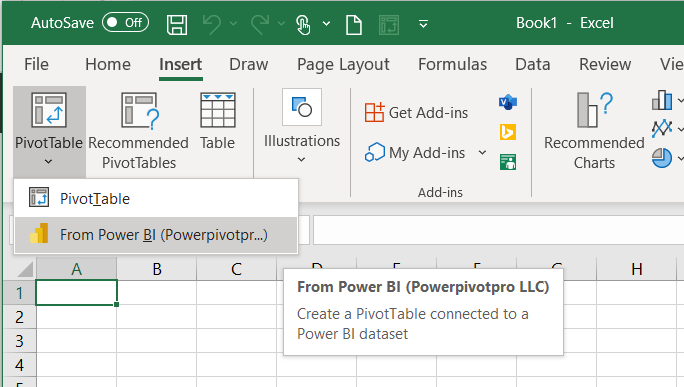The width and height of the screenshot is (684, 387).
Task: Click the Bing Maps add-in icon
Action: tap(508, 132)
